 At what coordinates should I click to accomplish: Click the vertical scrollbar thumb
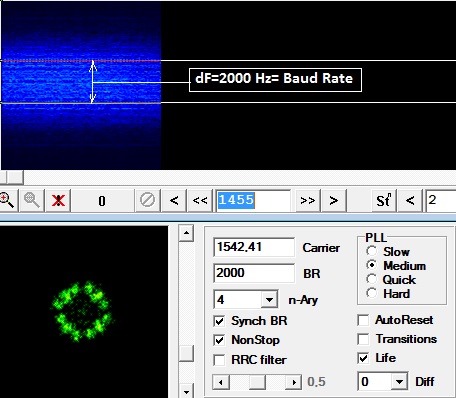pos(186,353)
